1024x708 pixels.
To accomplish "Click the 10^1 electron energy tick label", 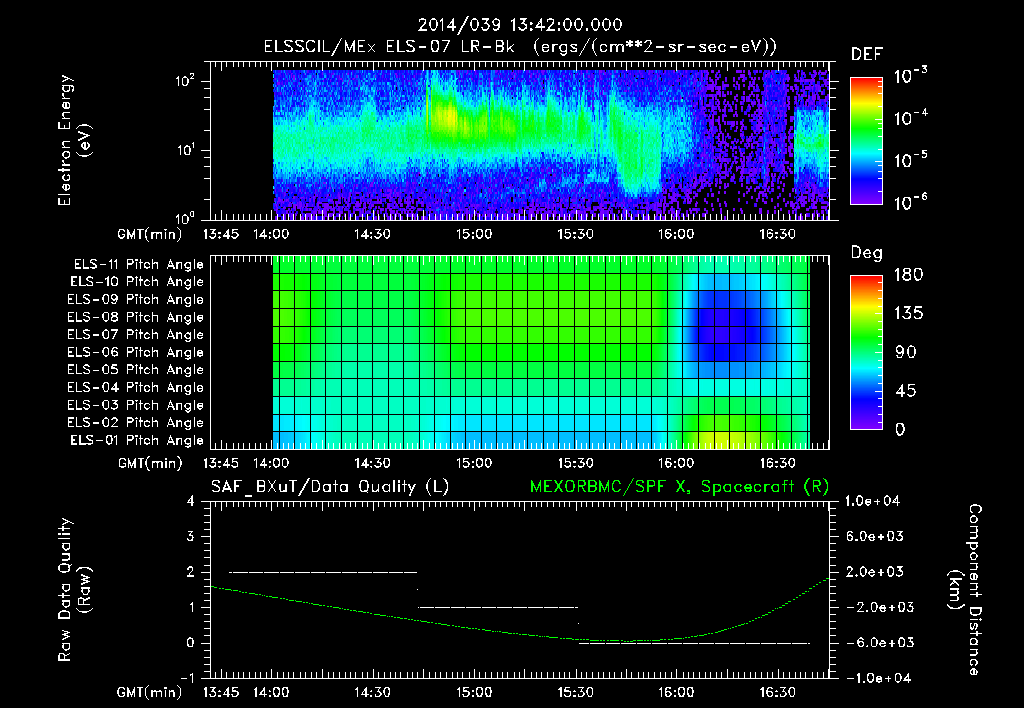I will [x=185, y=150].
